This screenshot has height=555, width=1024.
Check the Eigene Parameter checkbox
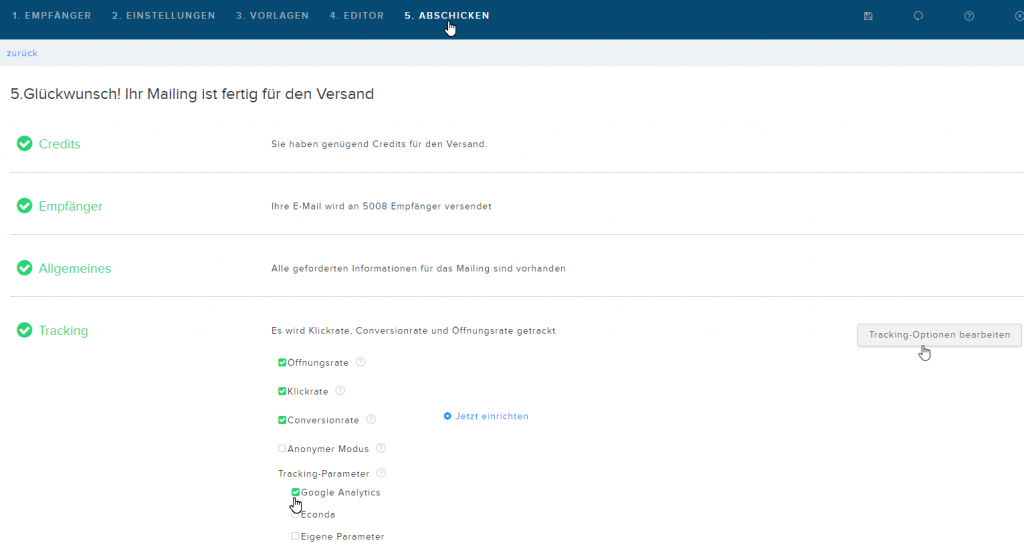[x=295, y=536]
